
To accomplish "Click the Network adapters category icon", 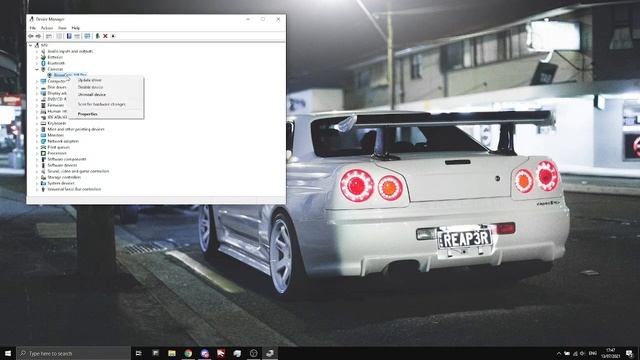I will click(x=43, y=141).
